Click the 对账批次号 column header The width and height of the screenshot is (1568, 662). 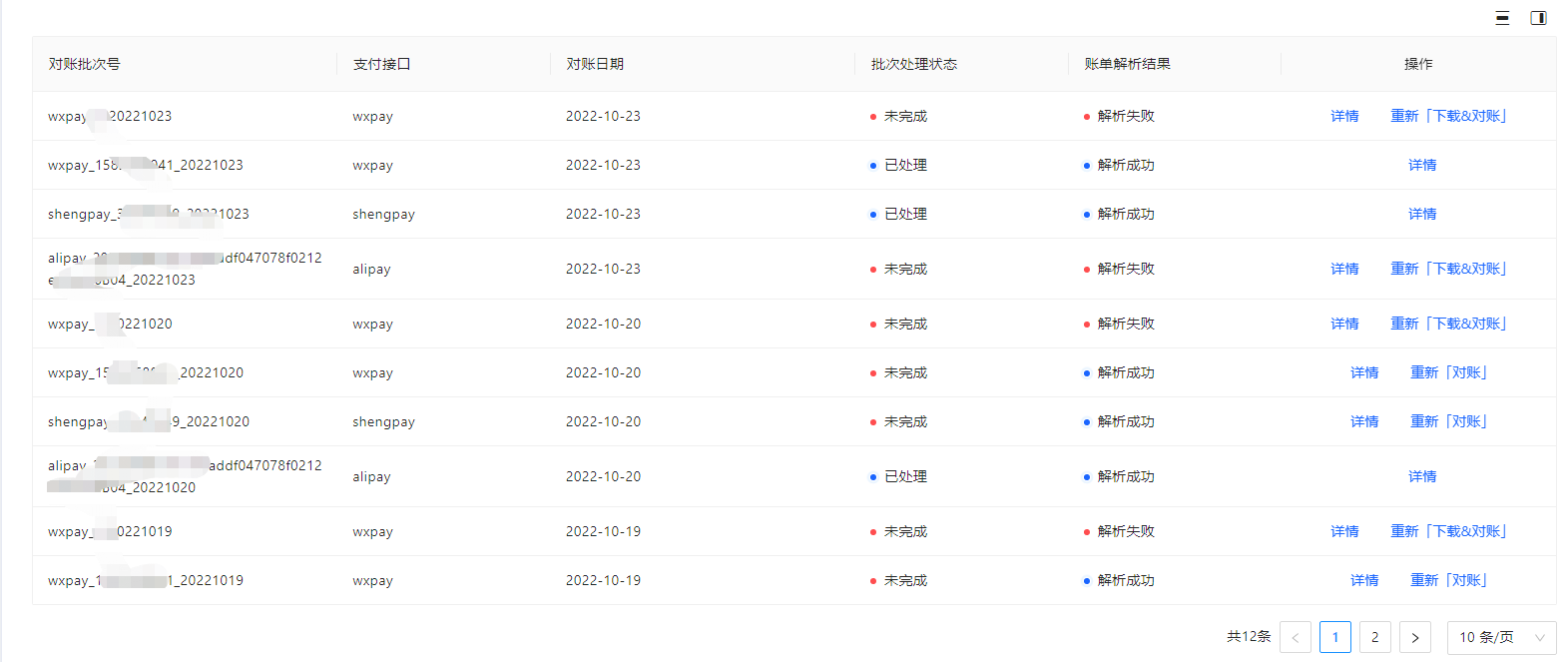tap(85, 64)
